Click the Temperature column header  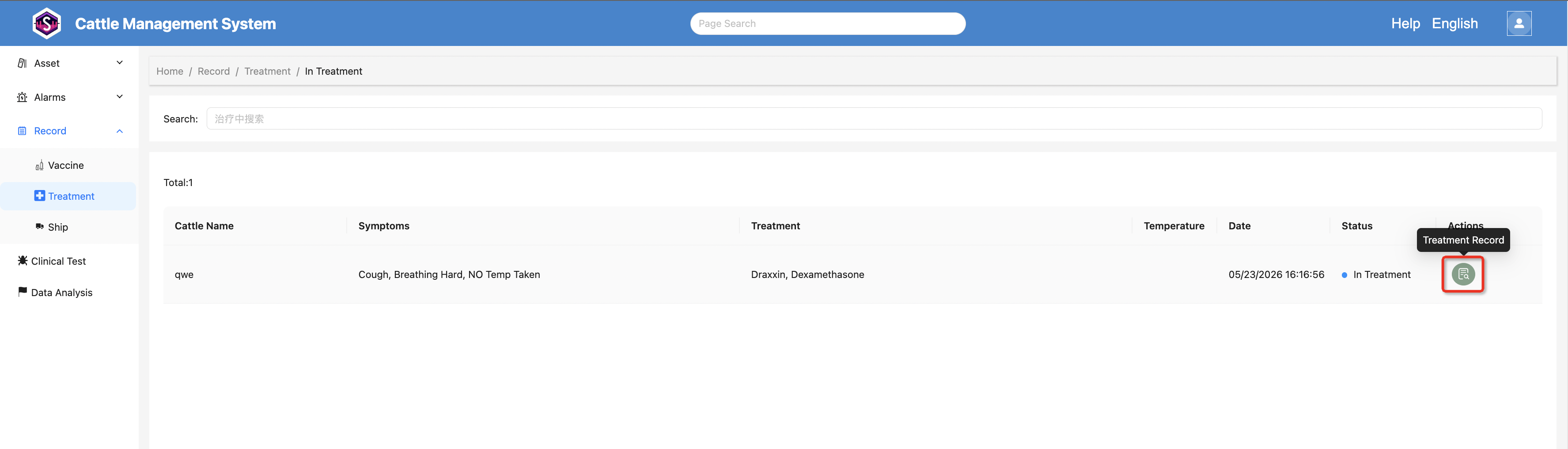pyautogui.click(x=1174, y=225)
